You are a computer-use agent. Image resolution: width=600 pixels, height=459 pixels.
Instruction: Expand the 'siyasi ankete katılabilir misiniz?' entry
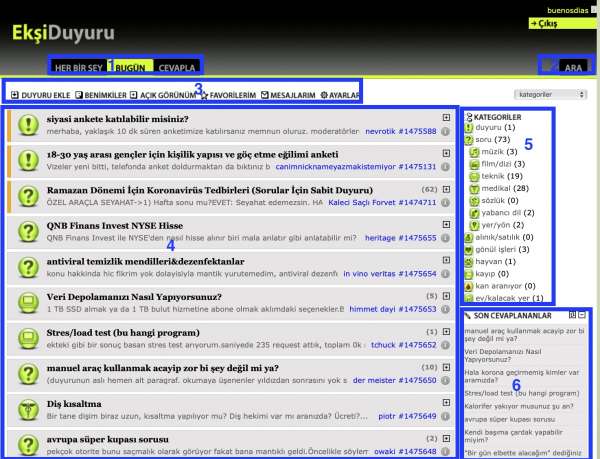click(446, 118)
